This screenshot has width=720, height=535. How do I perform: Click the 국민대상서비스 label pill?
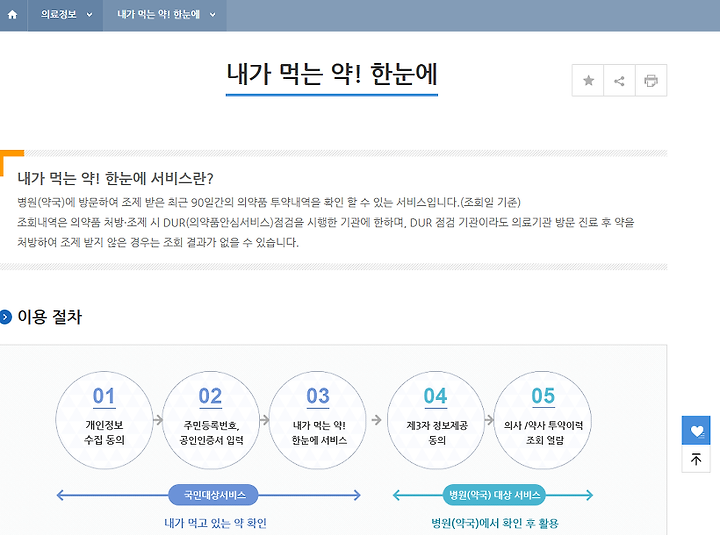(x=214, y=495)
